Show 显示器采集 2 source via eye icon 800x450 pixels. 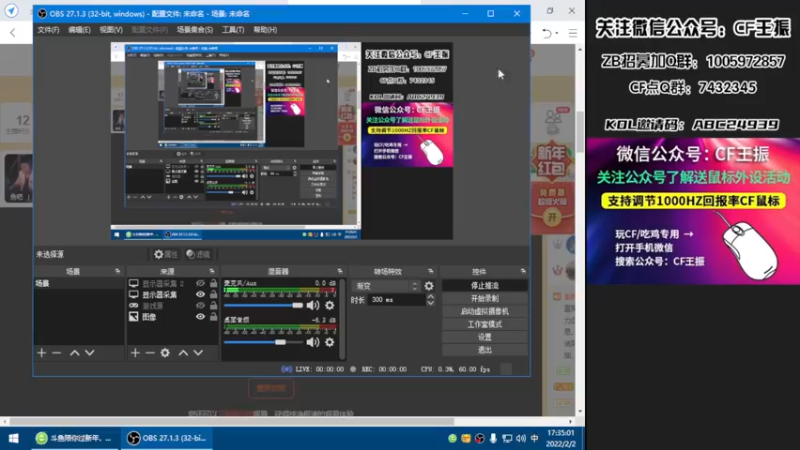pyautogui.click(x=200, y=283)
